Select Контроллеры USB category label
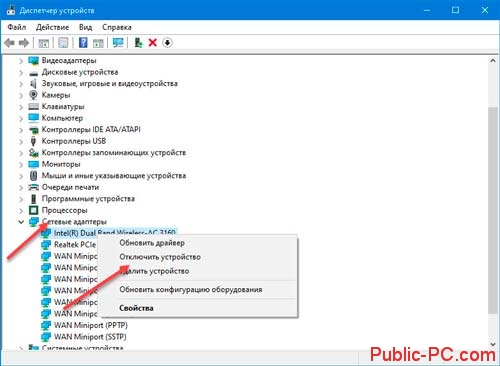 [x=74, y=141]
